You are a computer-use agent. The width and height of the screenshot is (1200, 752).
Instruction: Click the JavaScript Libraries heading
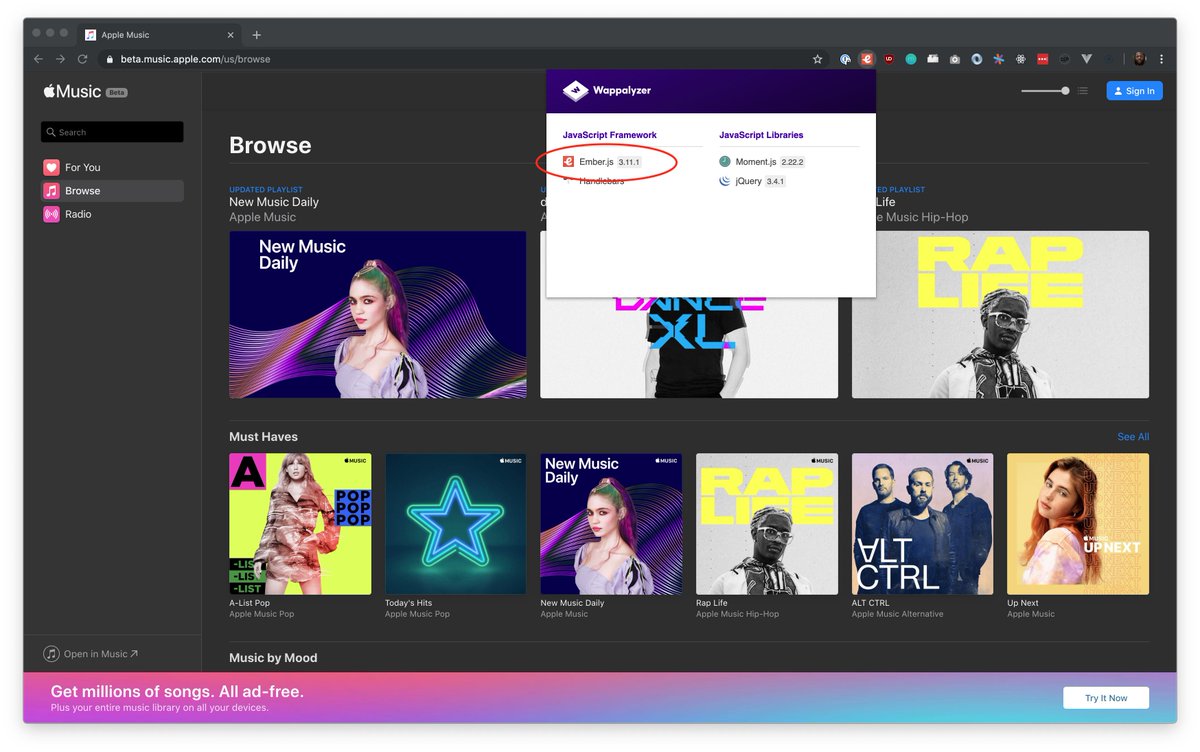[x=761, y=135]
